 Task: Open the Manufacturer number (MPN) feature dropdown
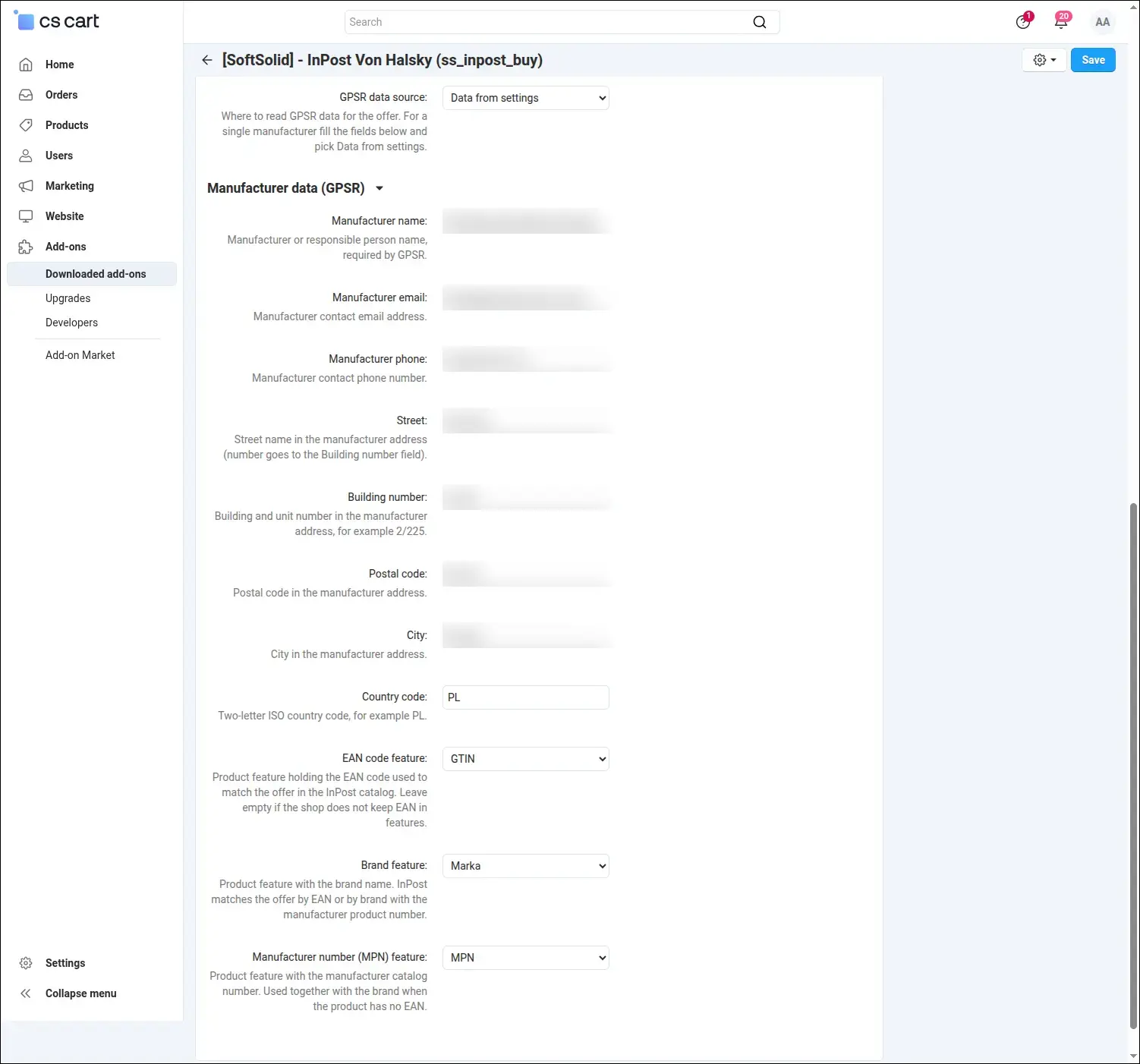point(526,958)
